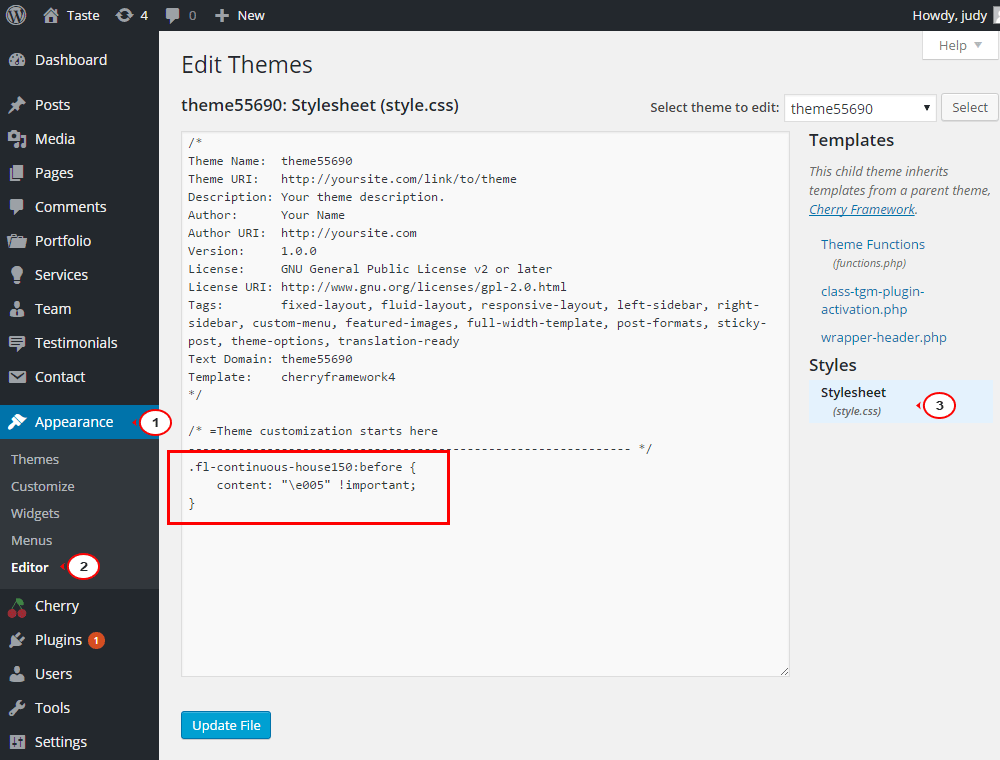Open the Themes submenu item

(x=34, y=460)
